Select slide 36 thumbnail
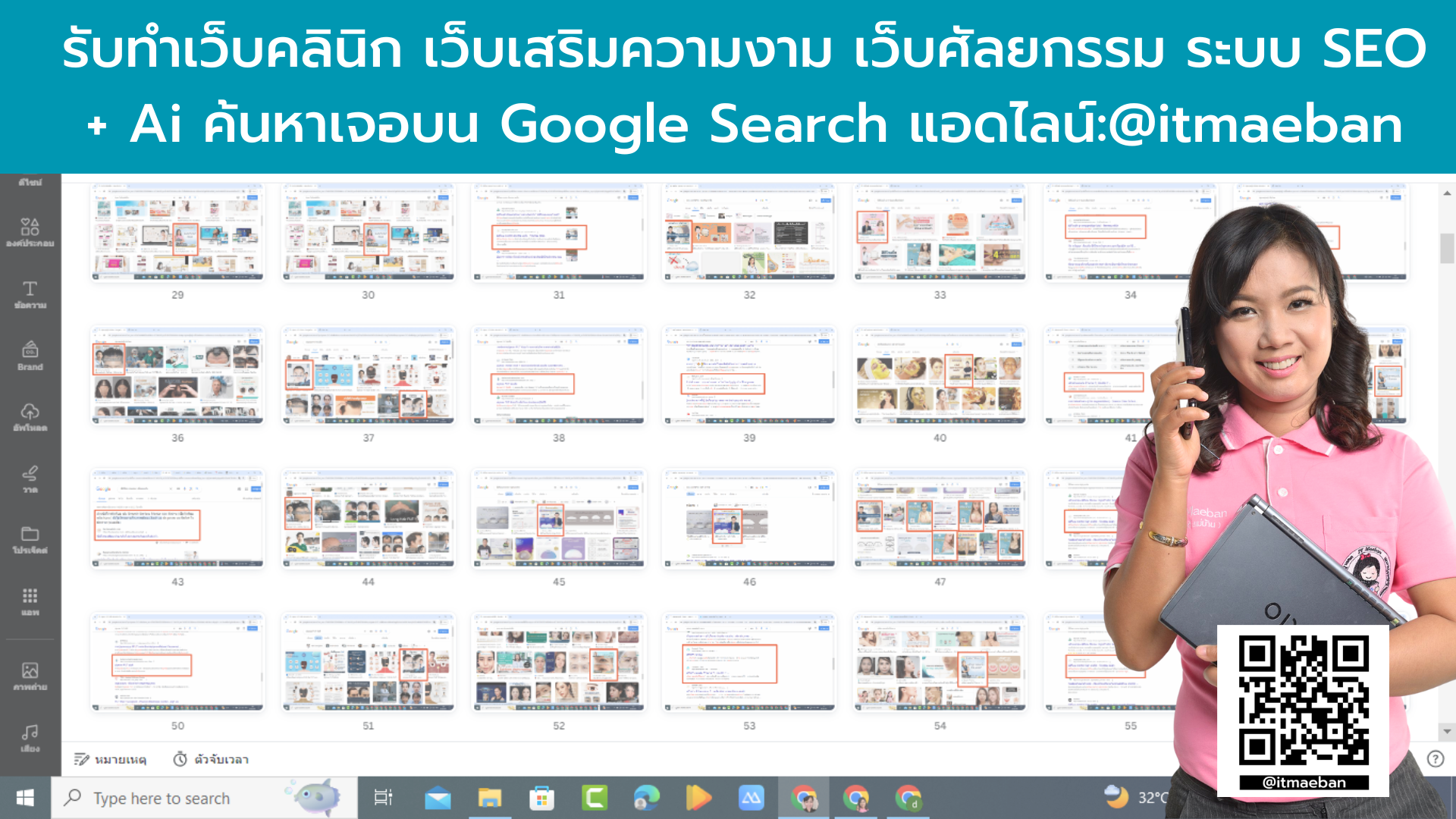The image size is (1456, 819). 177,375
